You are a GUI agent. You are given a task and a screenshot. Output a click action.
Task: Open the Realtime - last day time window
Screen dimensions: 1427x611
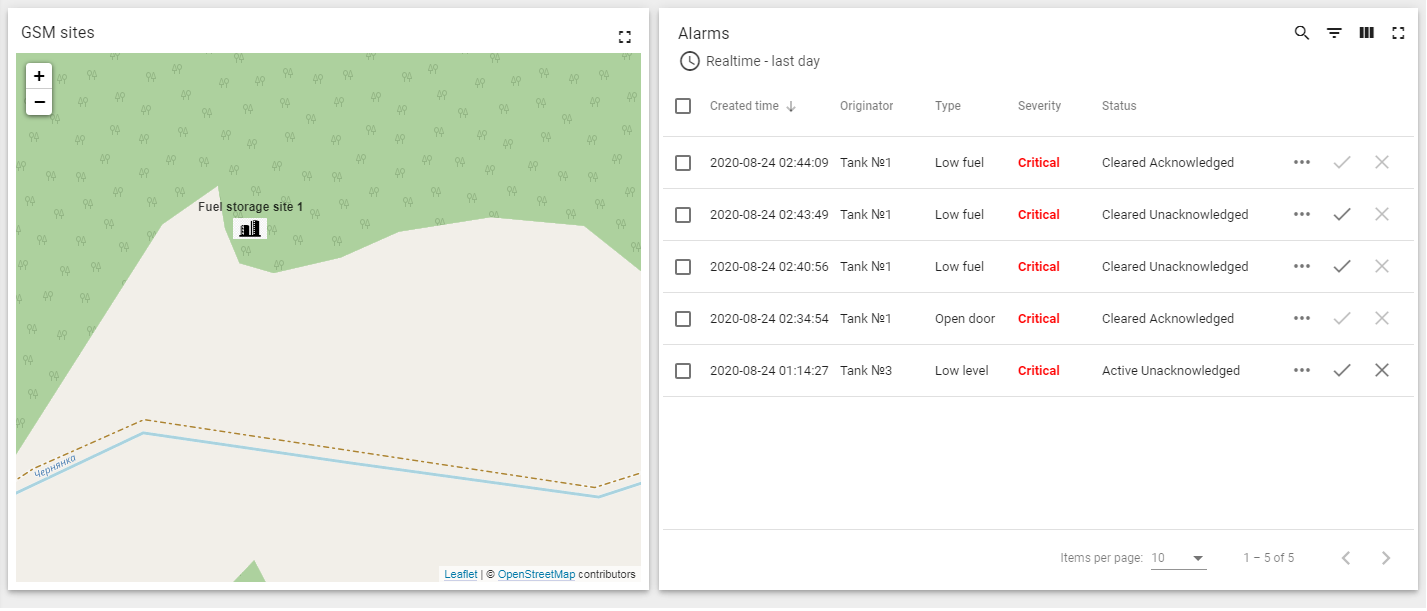pos(750,61)
